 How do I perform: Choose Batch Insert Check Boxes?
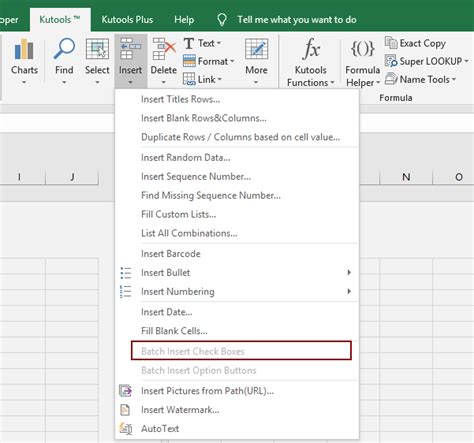[x=241, y=351]
